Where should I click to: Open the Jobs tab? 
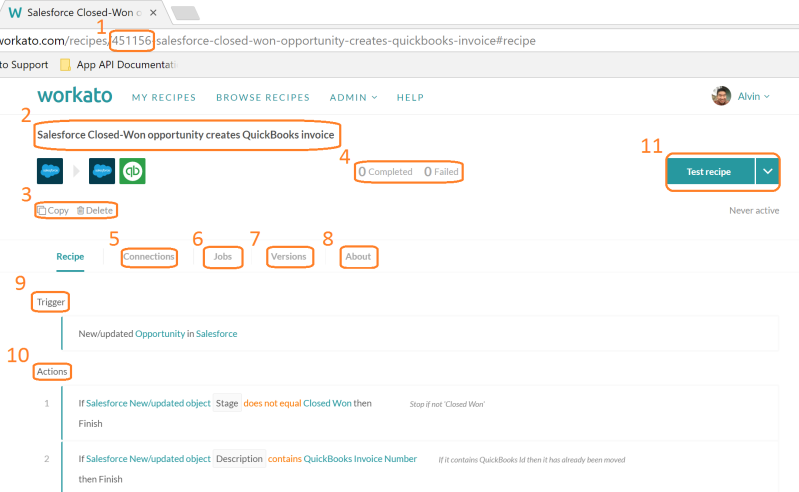pos(223,257)
